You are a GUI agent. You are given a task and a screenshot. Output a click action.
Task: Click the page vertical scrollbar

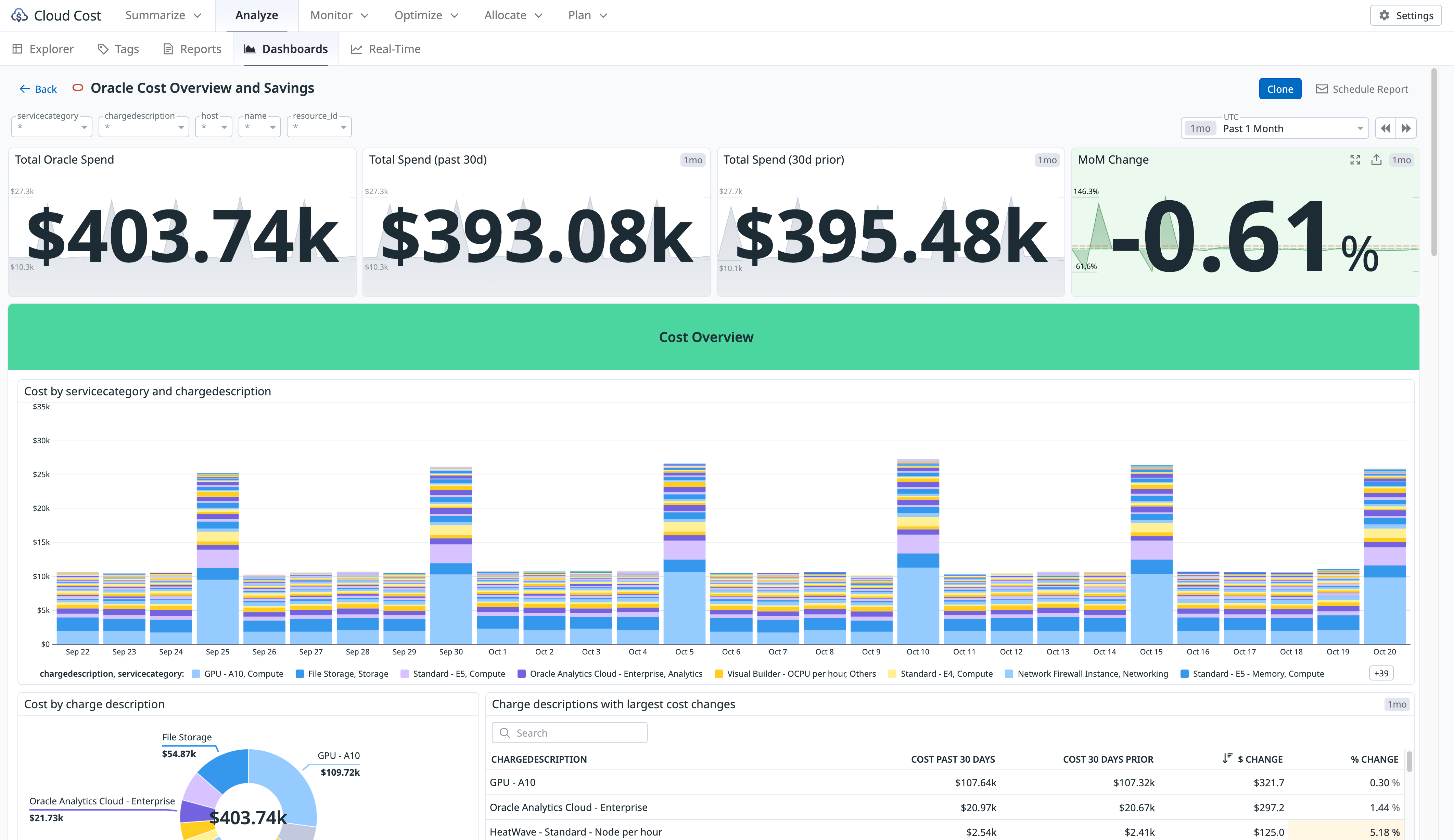[x=1434, y=162]
